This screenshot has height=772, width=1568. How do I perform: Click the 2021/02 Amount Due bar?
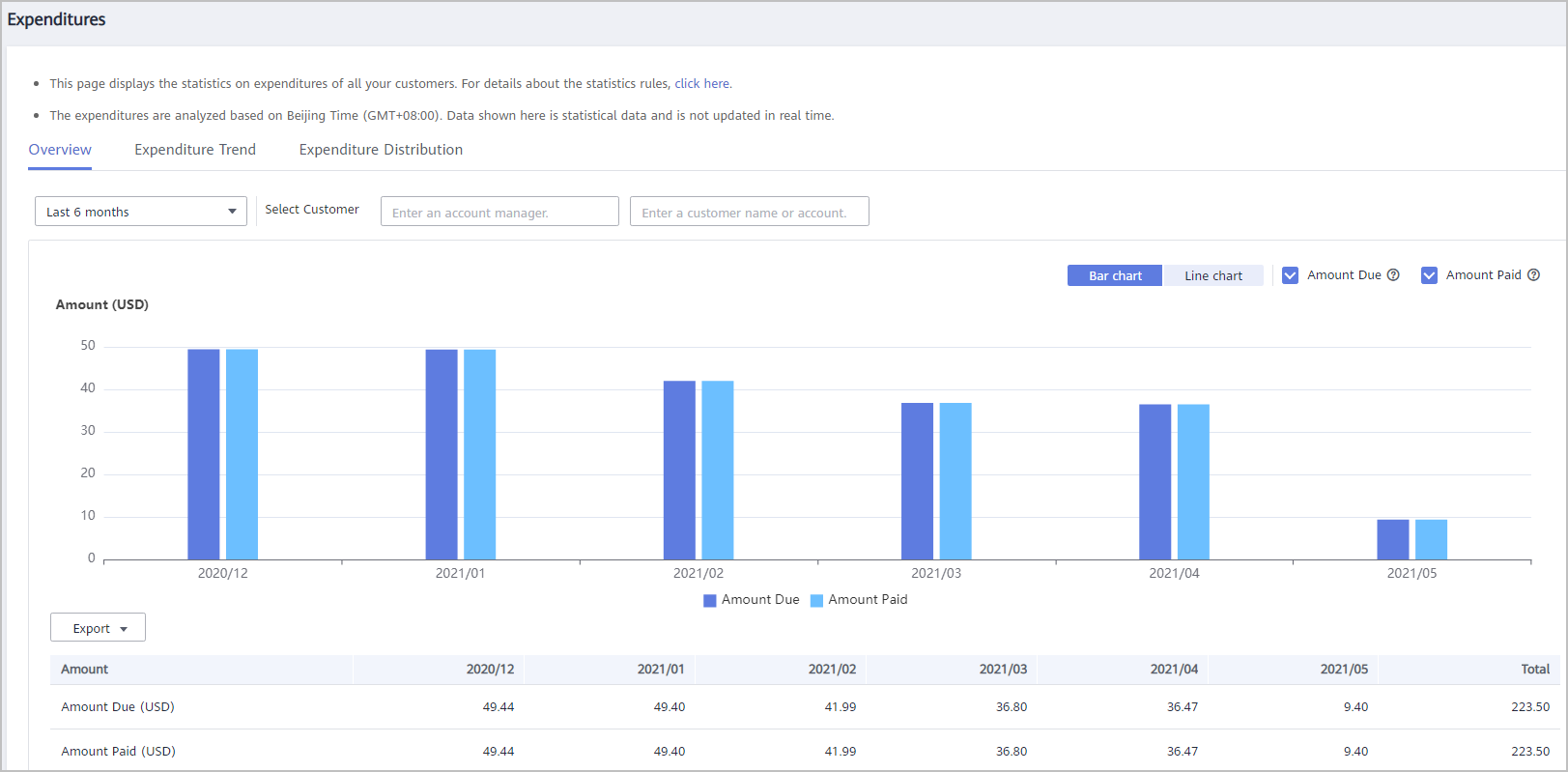click(x=679, y=471)
